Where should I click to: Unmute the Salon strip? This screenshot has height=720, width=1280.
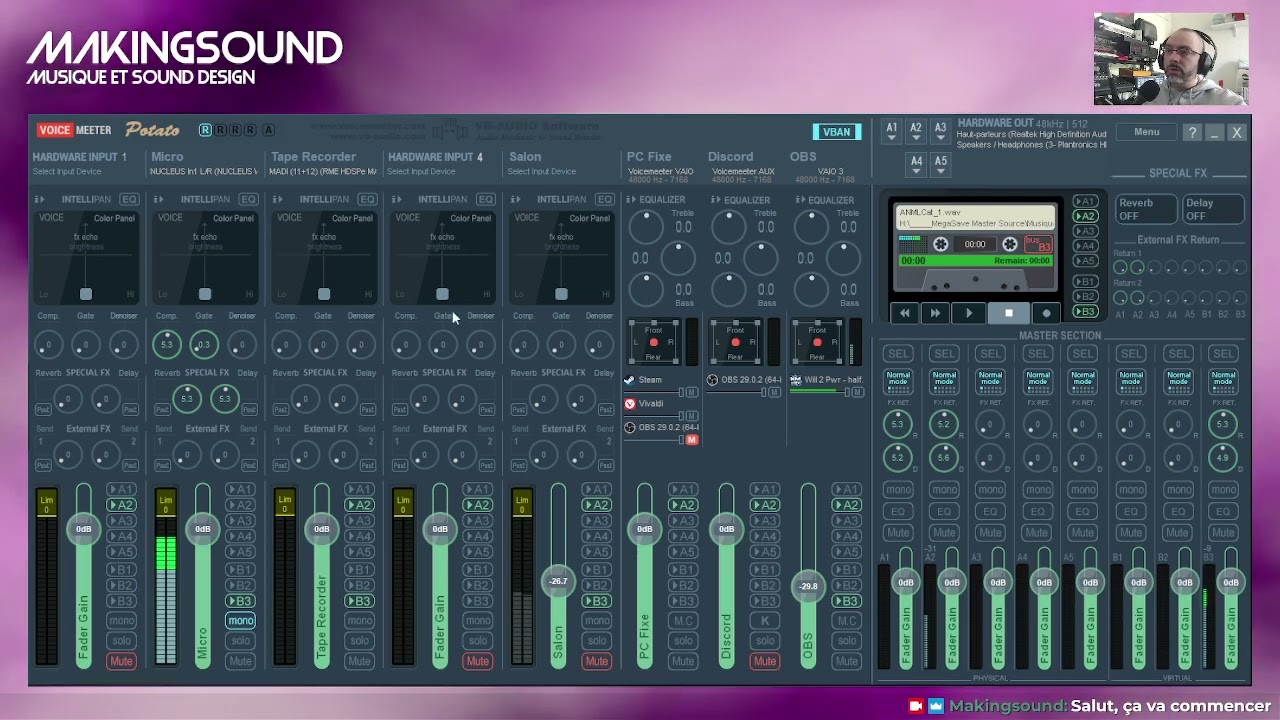[x=597, y=661]
